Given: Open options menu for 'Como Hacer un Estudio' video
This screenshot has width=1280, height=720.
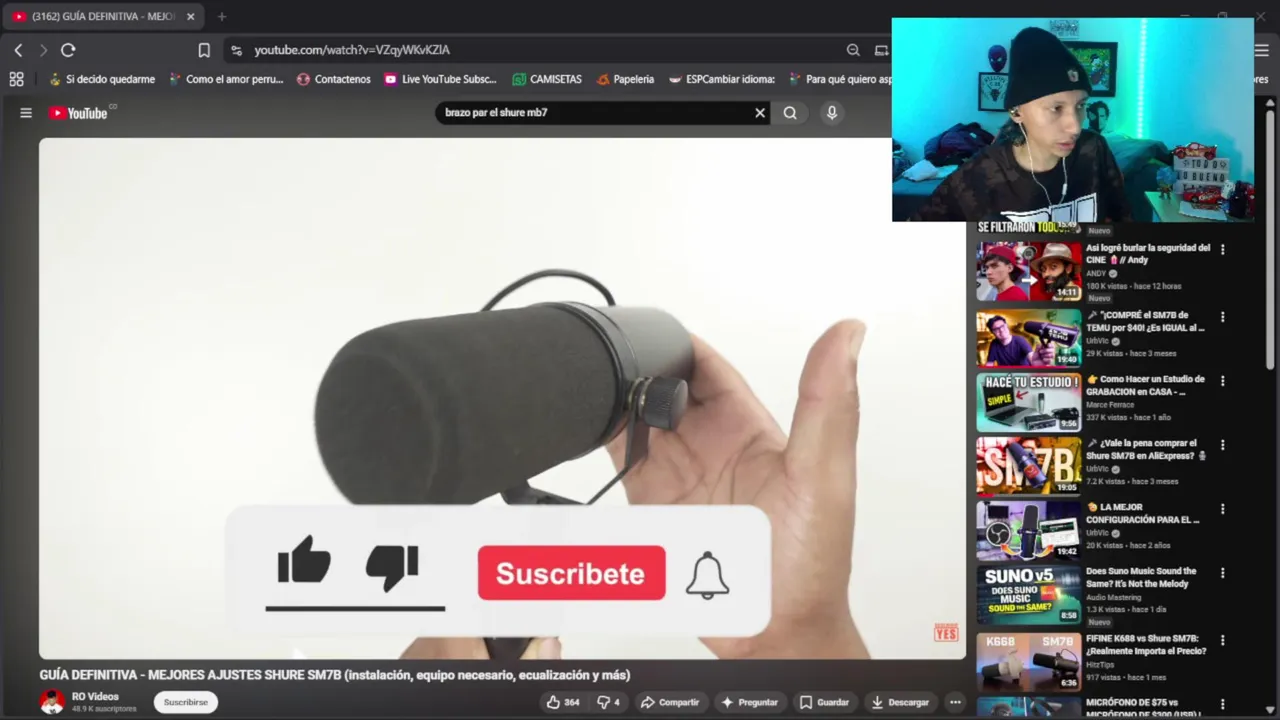Looking at the screenshot, I should tap(1222, 381).
